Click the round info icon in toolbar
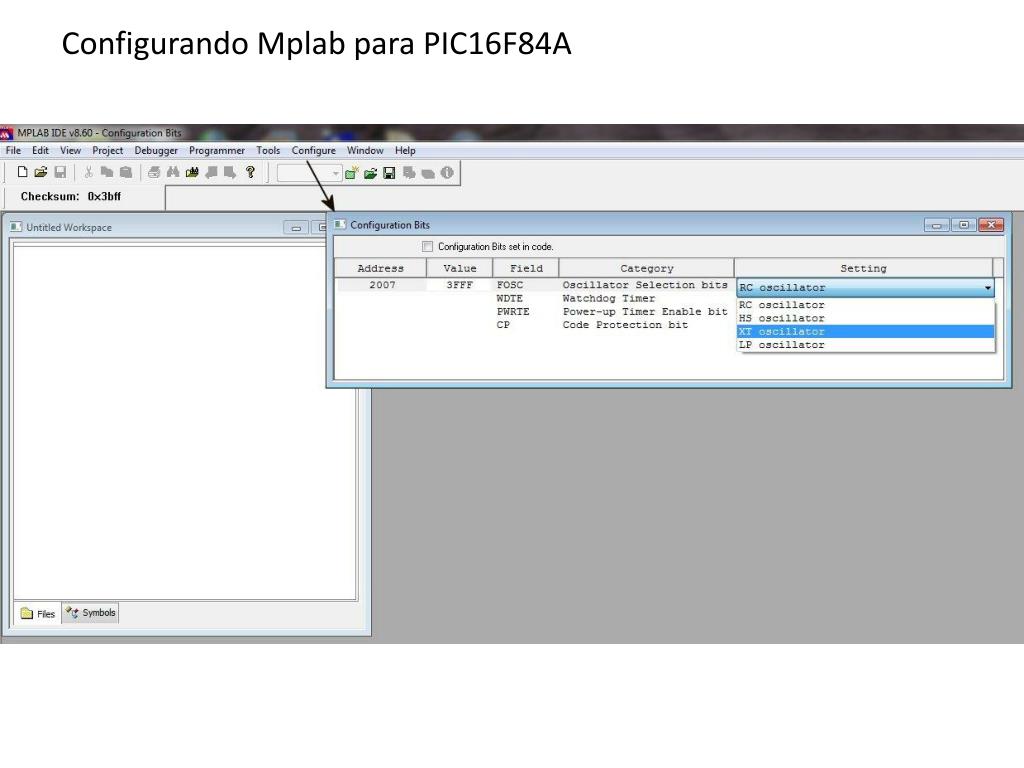 [x=447, y=172]
